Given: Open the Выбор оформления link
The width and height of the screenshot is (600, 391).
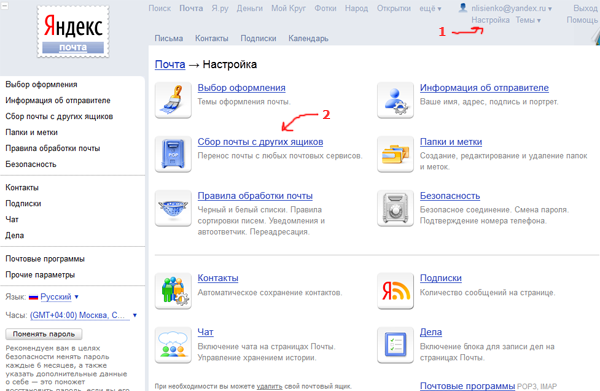Looking at the screenshot, I should (x=241, y=88).
